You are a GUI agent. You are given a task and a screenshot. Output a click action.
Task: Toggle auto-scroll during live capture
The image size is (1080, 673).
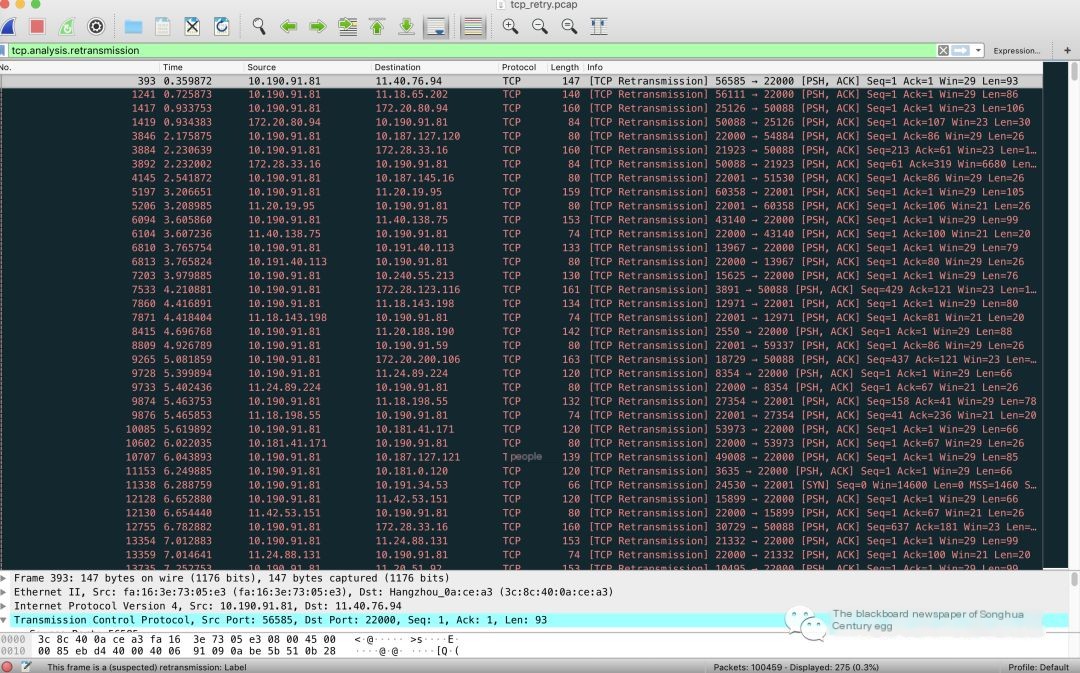(436, 27)
